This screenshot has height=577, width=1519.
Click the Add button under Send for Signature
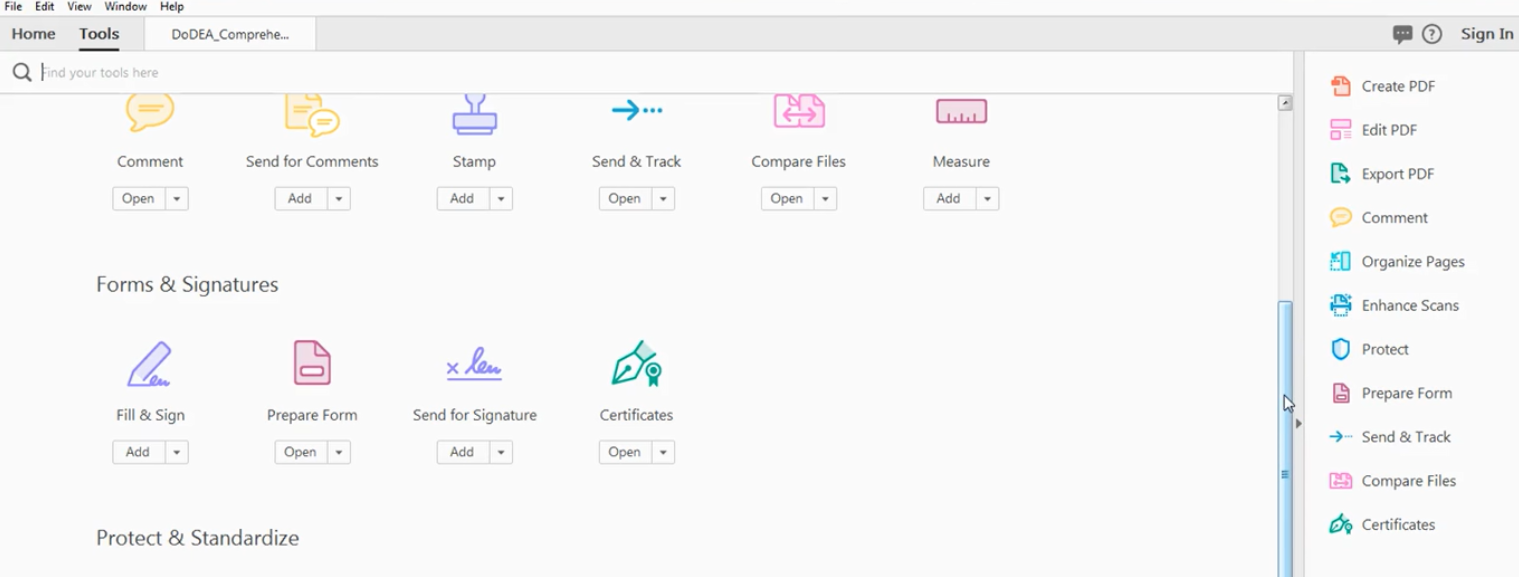(462, 453)
